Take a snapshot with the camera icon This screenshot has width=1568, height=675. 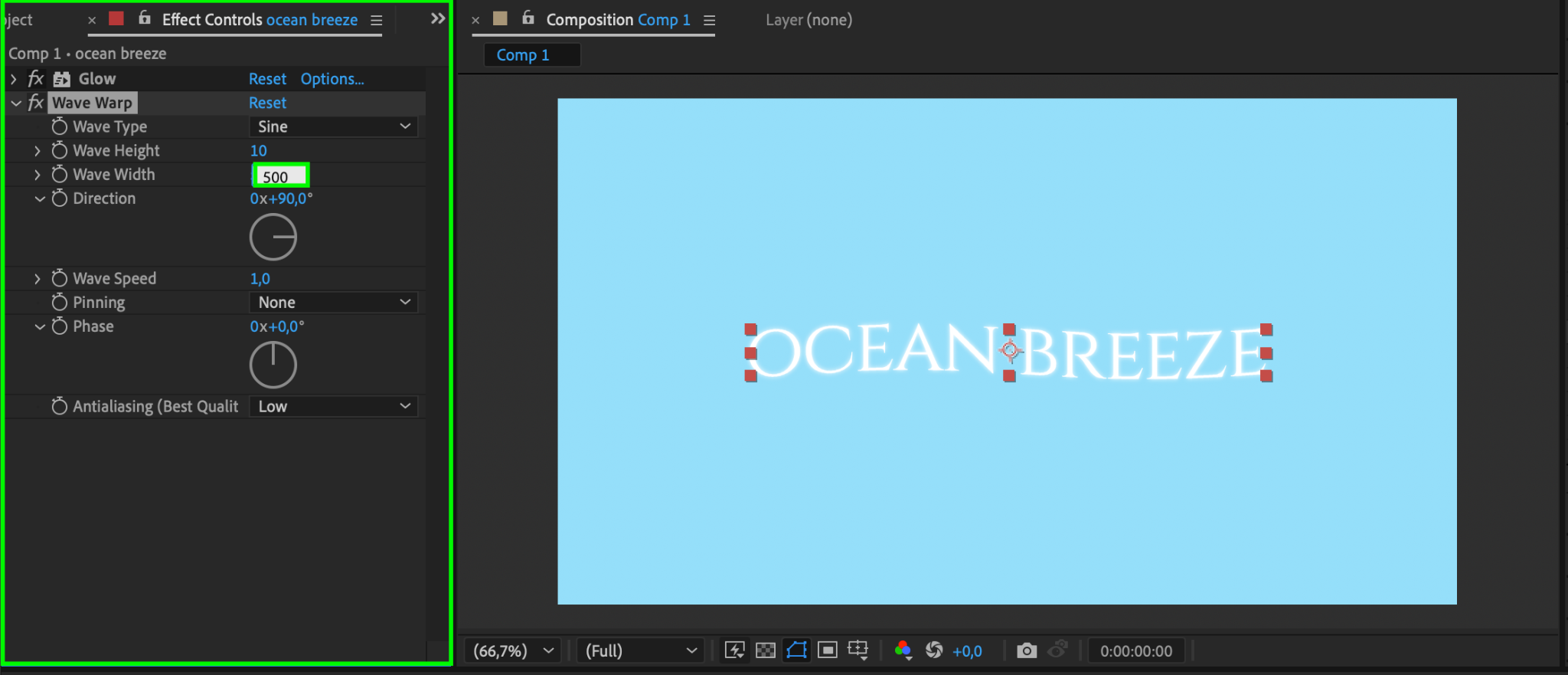click(x=1027, y=650)
